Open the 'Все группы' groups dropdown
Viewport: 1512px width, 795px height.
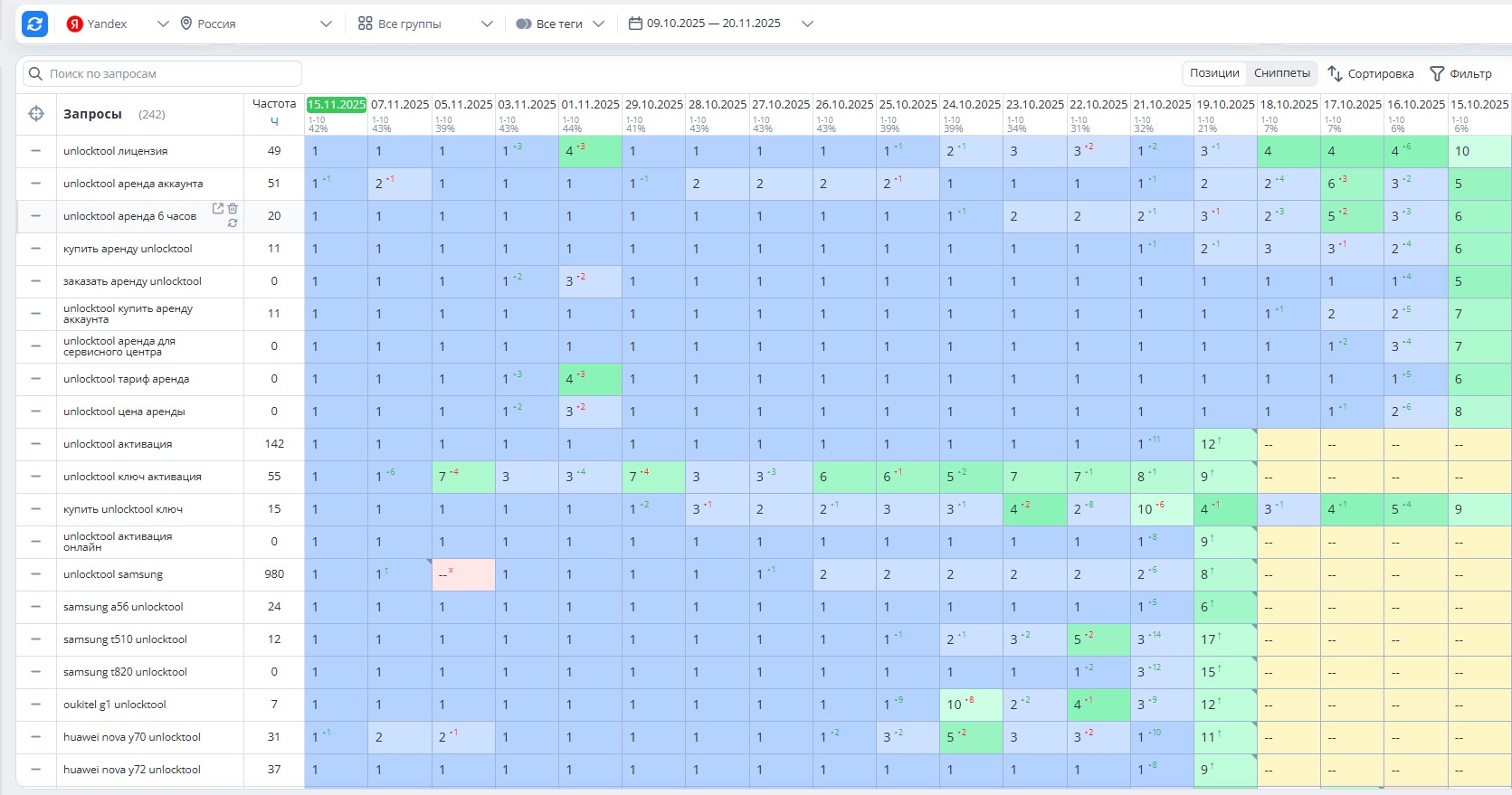coord(425,24)
